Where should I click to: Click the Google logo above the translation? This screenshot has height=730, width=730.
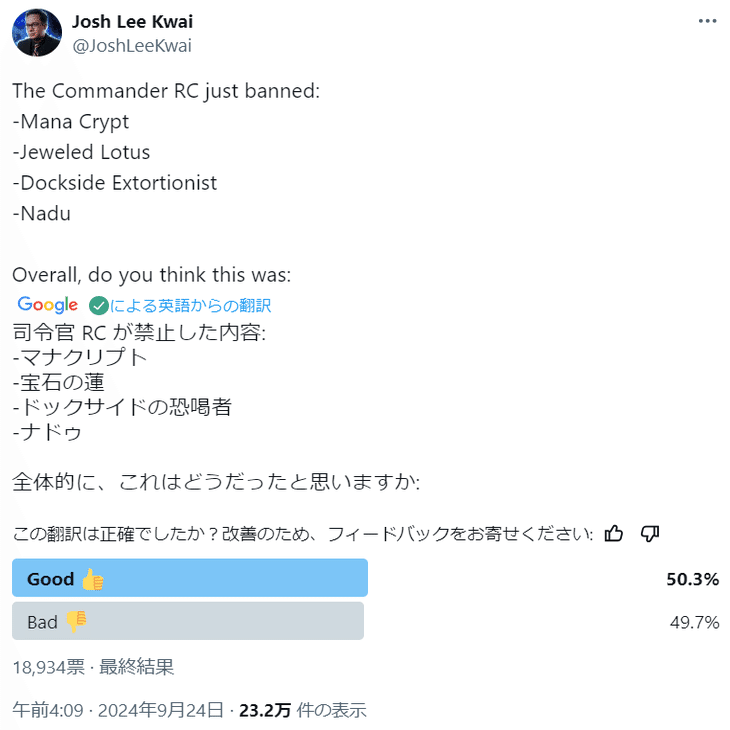47,305
